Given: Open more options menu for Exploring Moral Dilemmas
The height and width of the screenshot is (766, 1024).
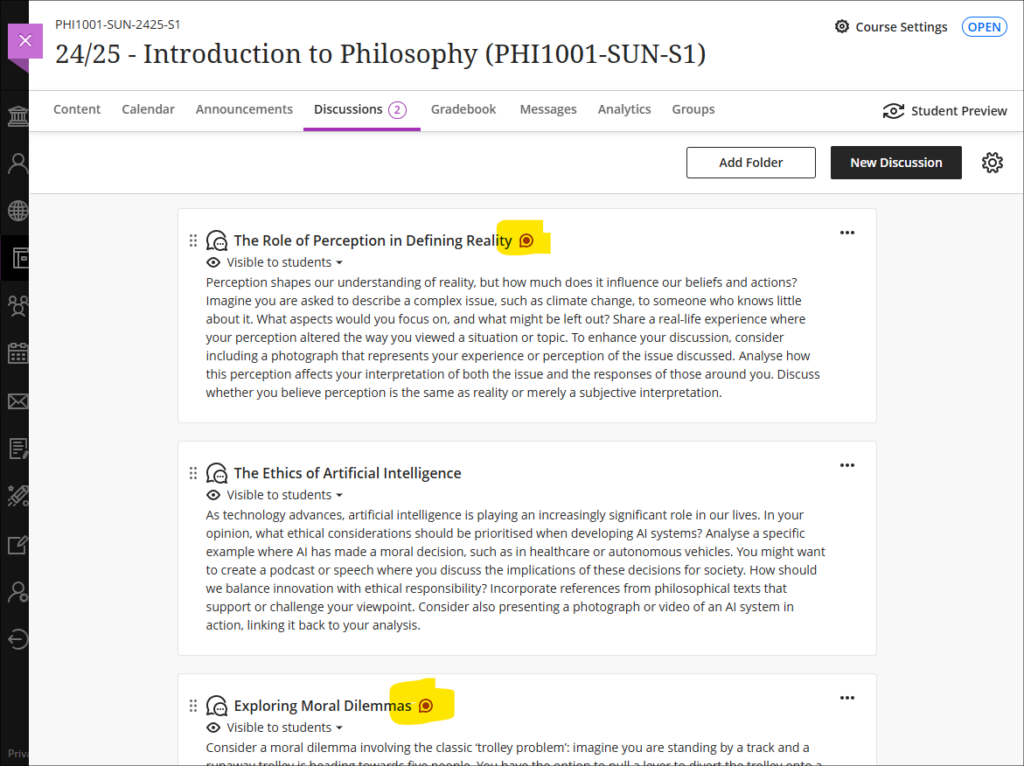Looking at the screenshot, I should pyautogui.click(x=847, y=698).
